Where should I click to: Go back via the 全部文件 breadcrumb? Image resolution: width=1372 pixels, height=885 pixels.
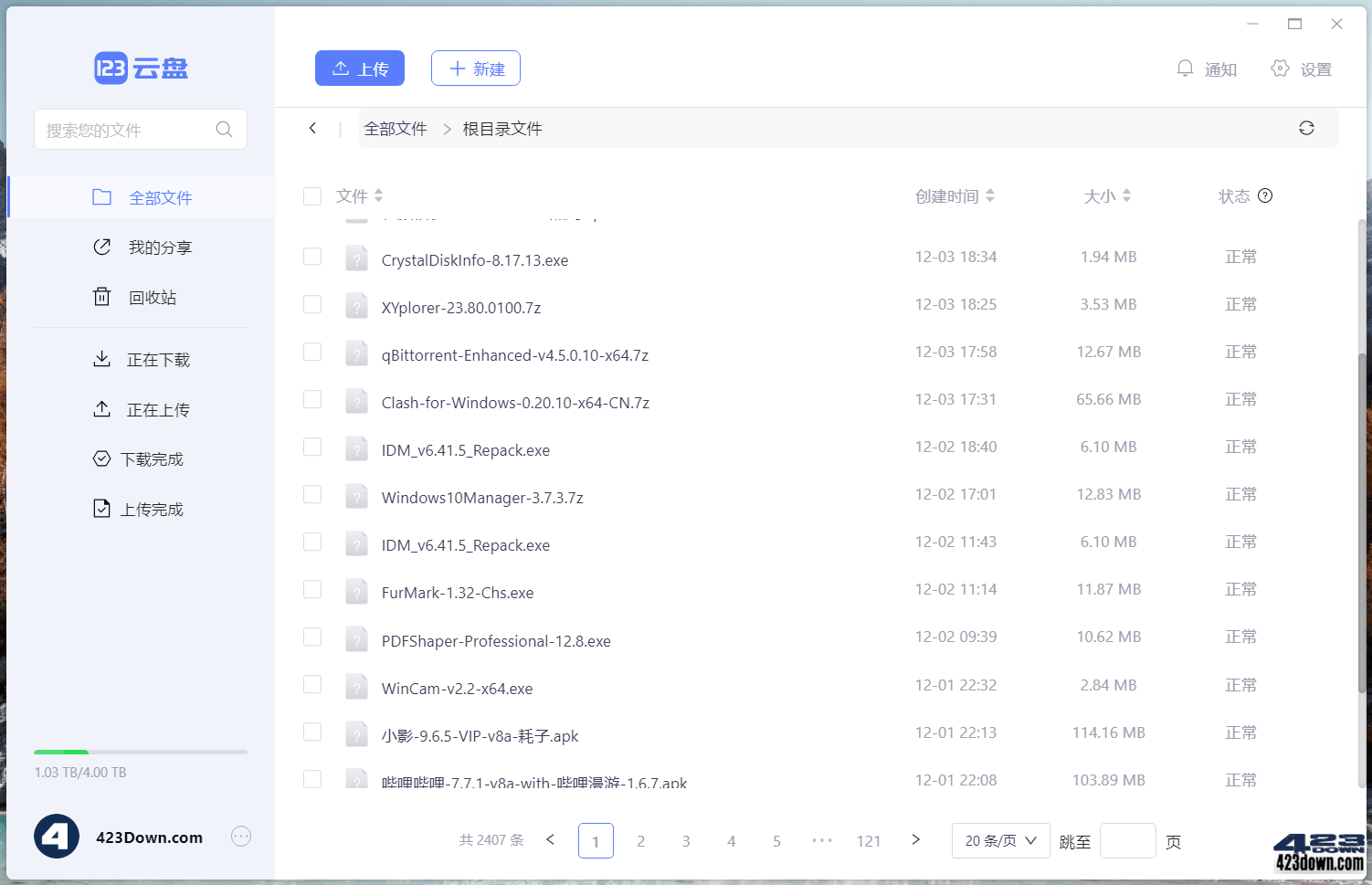(x=395, y=128)
